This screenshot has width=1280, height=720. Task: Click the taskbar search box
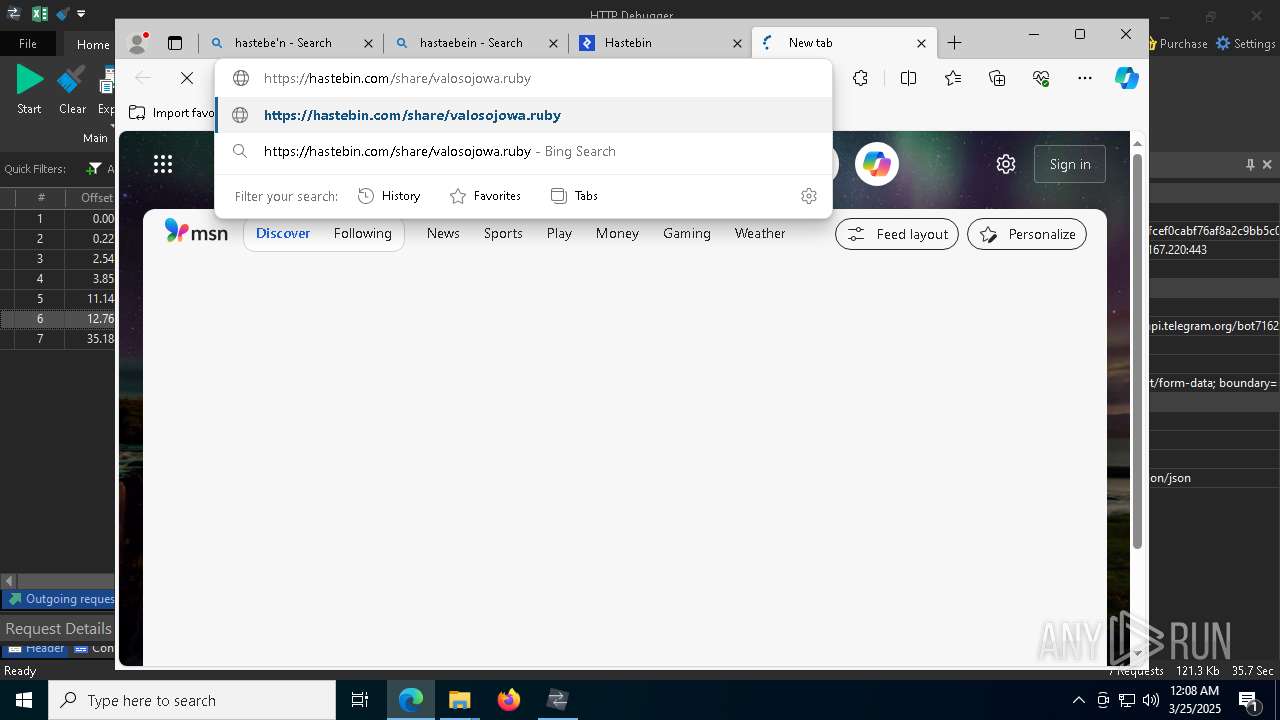pos(192,700)
